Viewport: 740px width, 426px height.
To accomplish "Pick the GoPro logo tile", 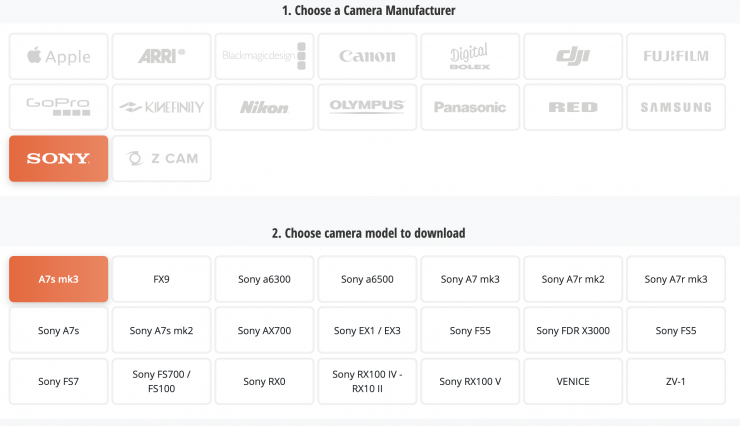I will click(58, 108).
